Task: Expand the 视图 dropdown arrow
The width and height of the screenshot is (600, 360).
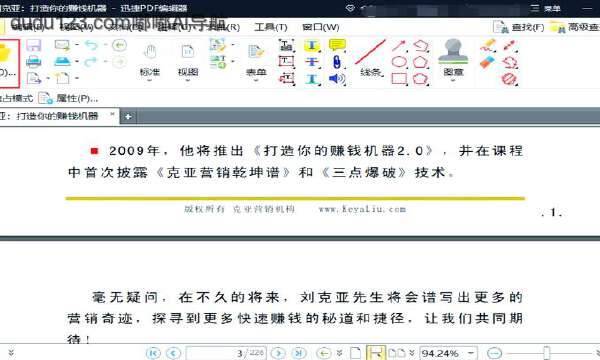Action: (188, 80)
